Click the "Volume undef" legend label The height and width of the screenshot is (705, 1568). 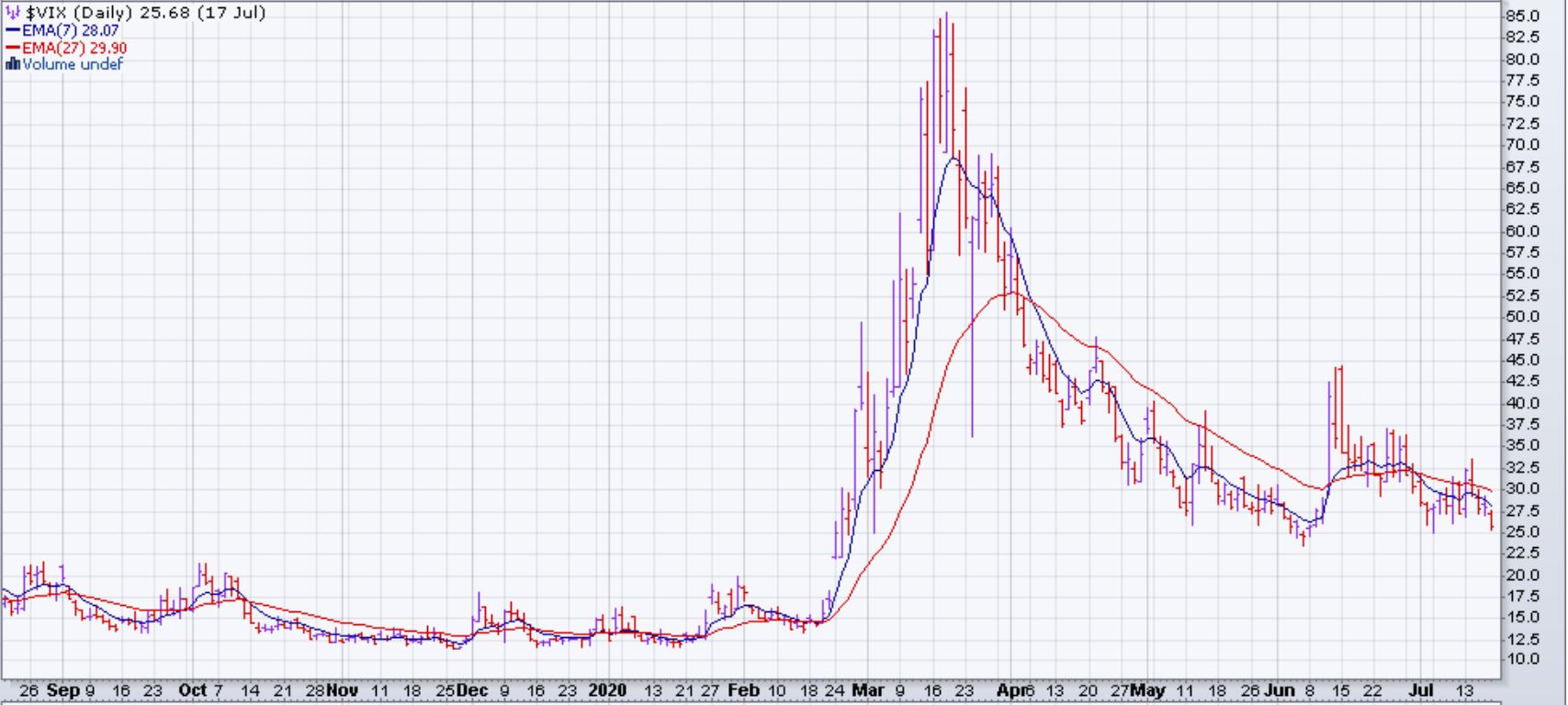pyautogui.click(x=72, y=64)
